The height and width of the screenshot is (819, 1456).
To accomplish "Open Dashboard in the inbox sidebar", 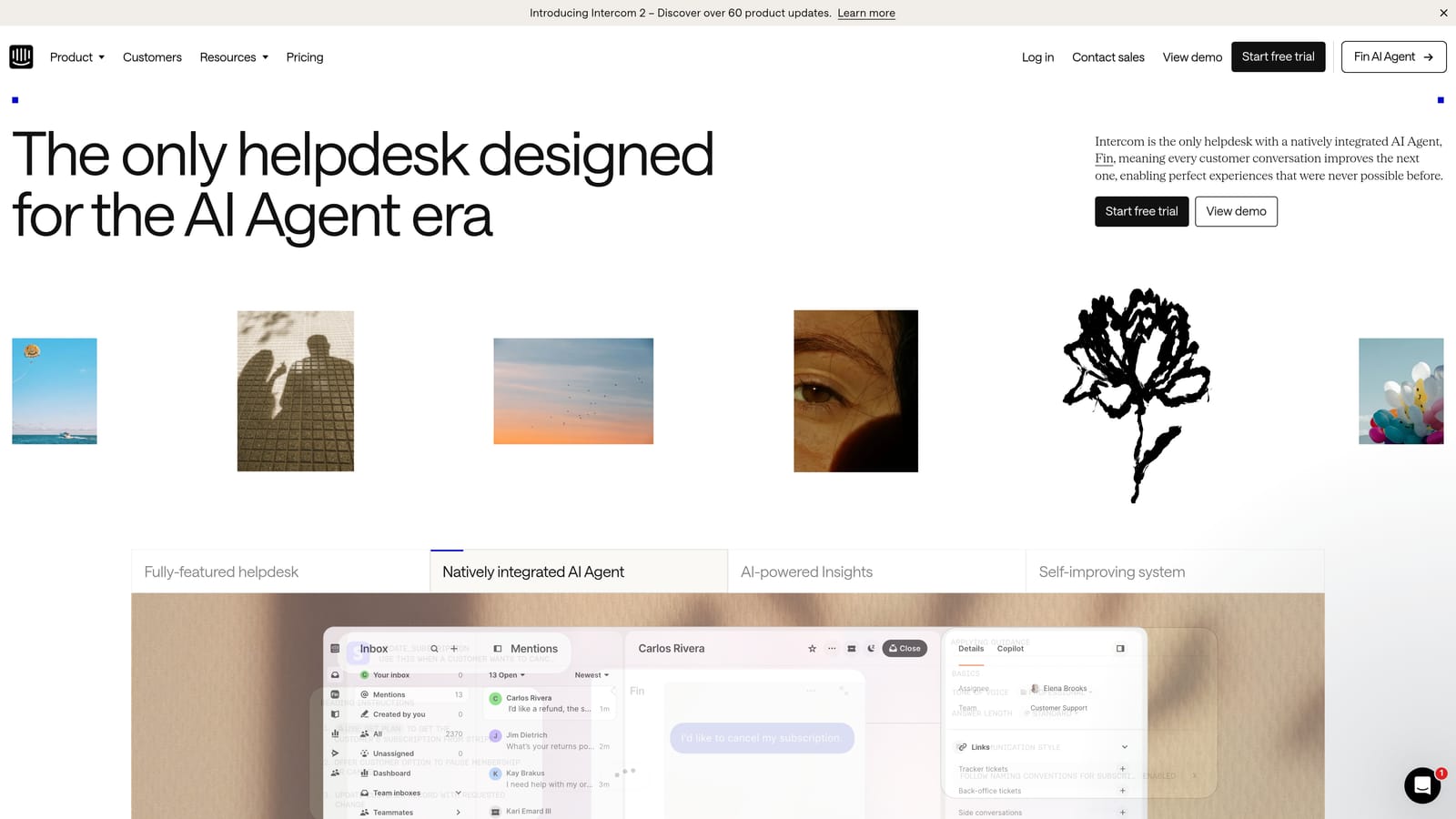I will pos(411,773).
